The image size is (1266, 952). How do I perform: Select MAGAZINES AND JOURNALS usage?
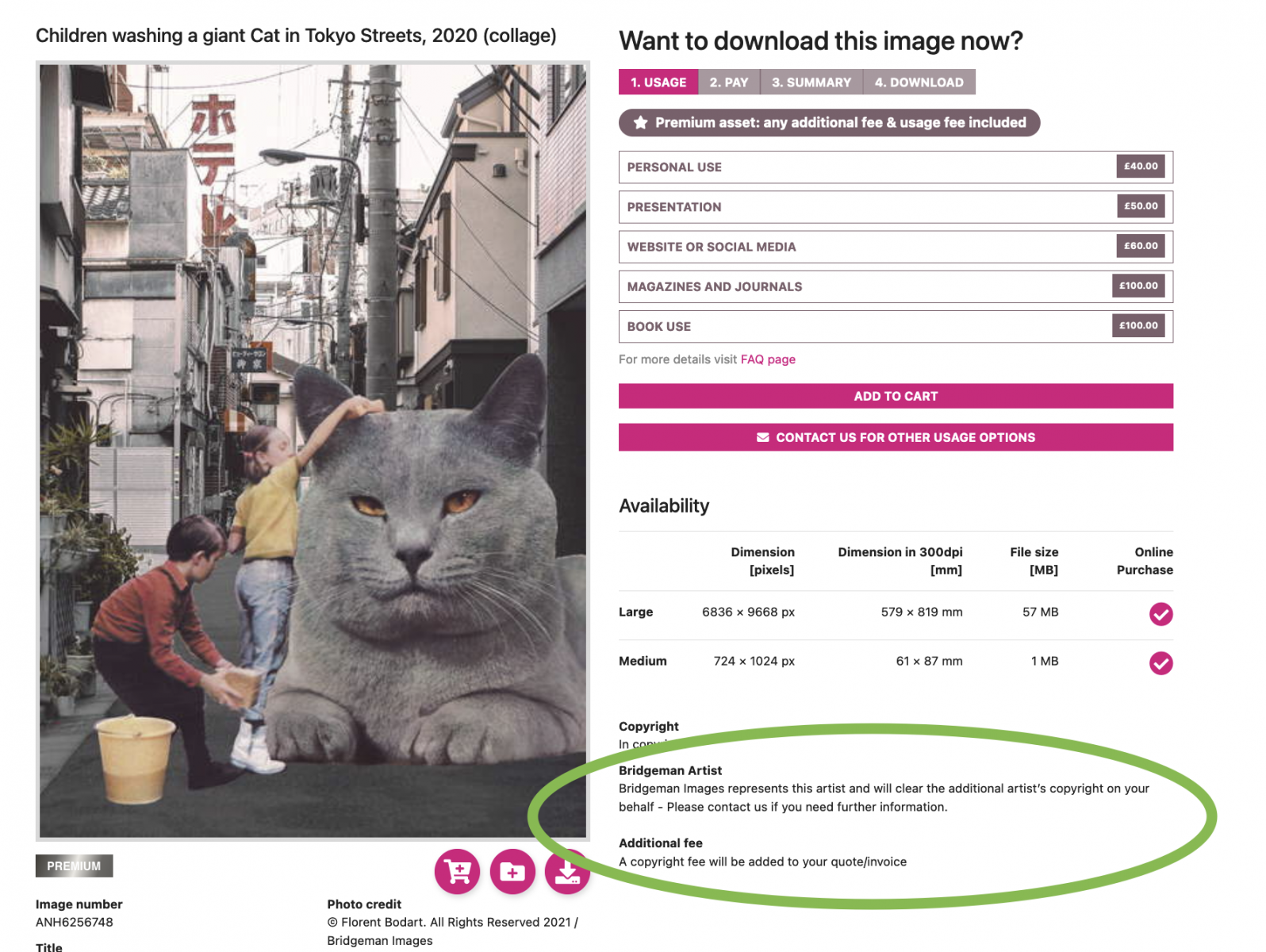click(896, 286)
